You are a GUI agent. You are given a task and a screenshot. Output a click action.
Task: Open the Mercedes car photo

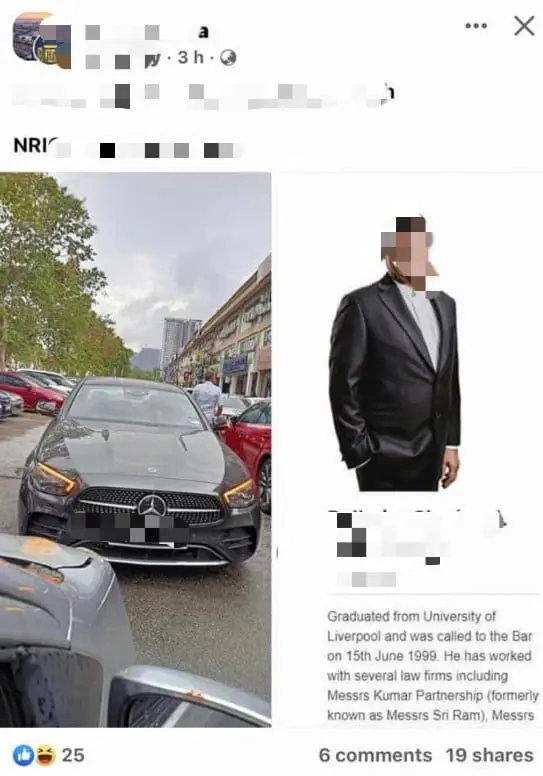tap(136, 449)
